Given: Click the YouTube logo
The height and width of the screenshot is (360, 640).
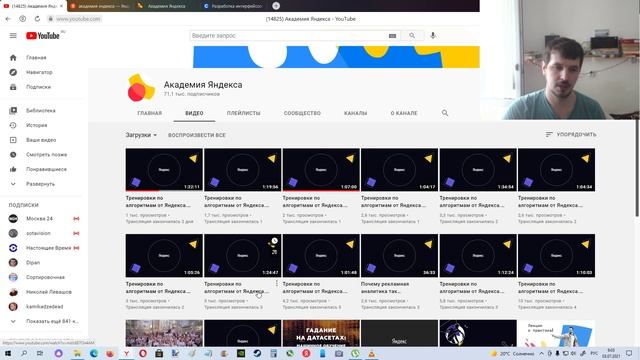Looking at the screenshot, I should tap(43, 36).
